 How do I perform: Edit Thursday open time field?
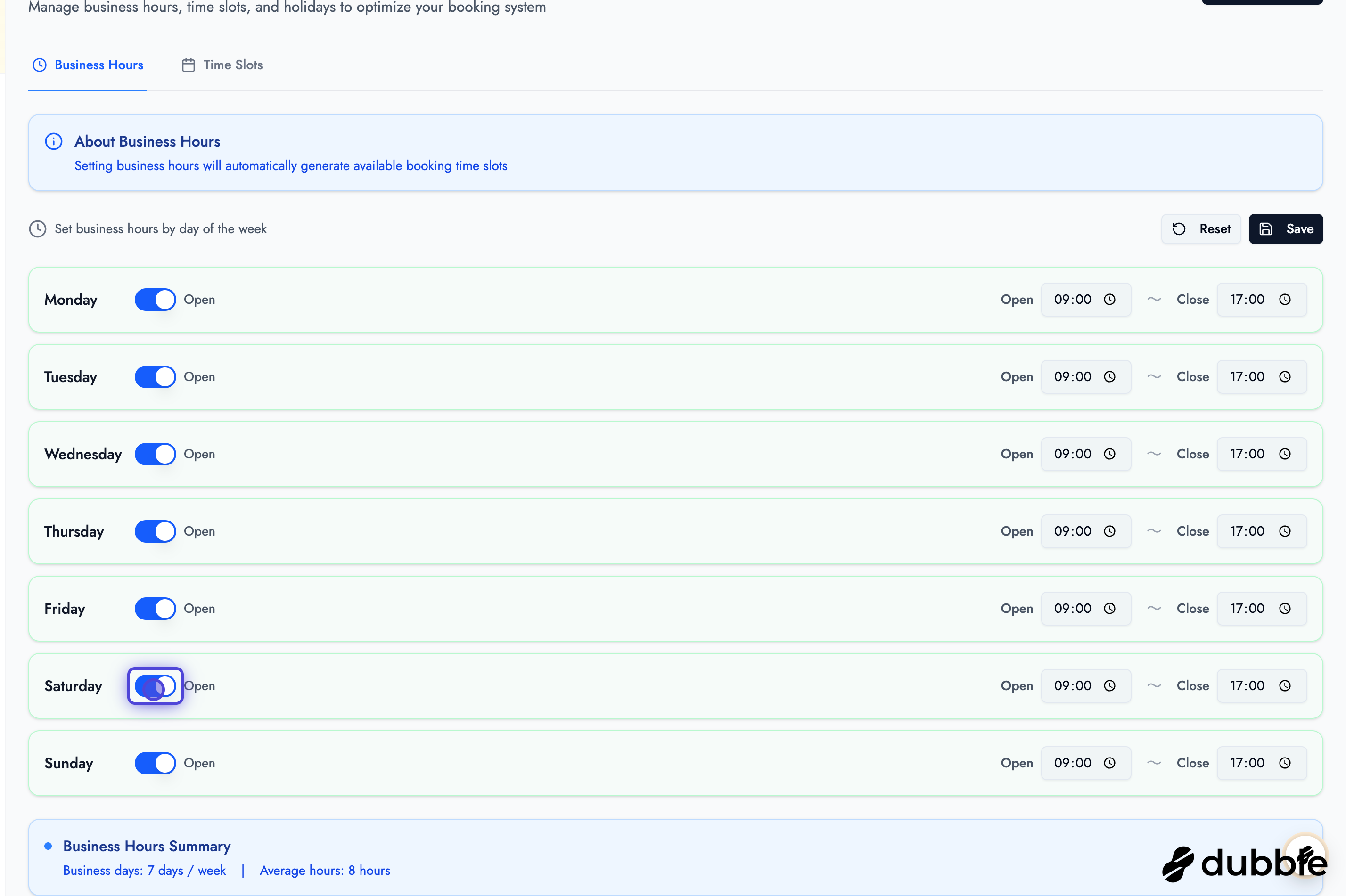(1073, 531)
